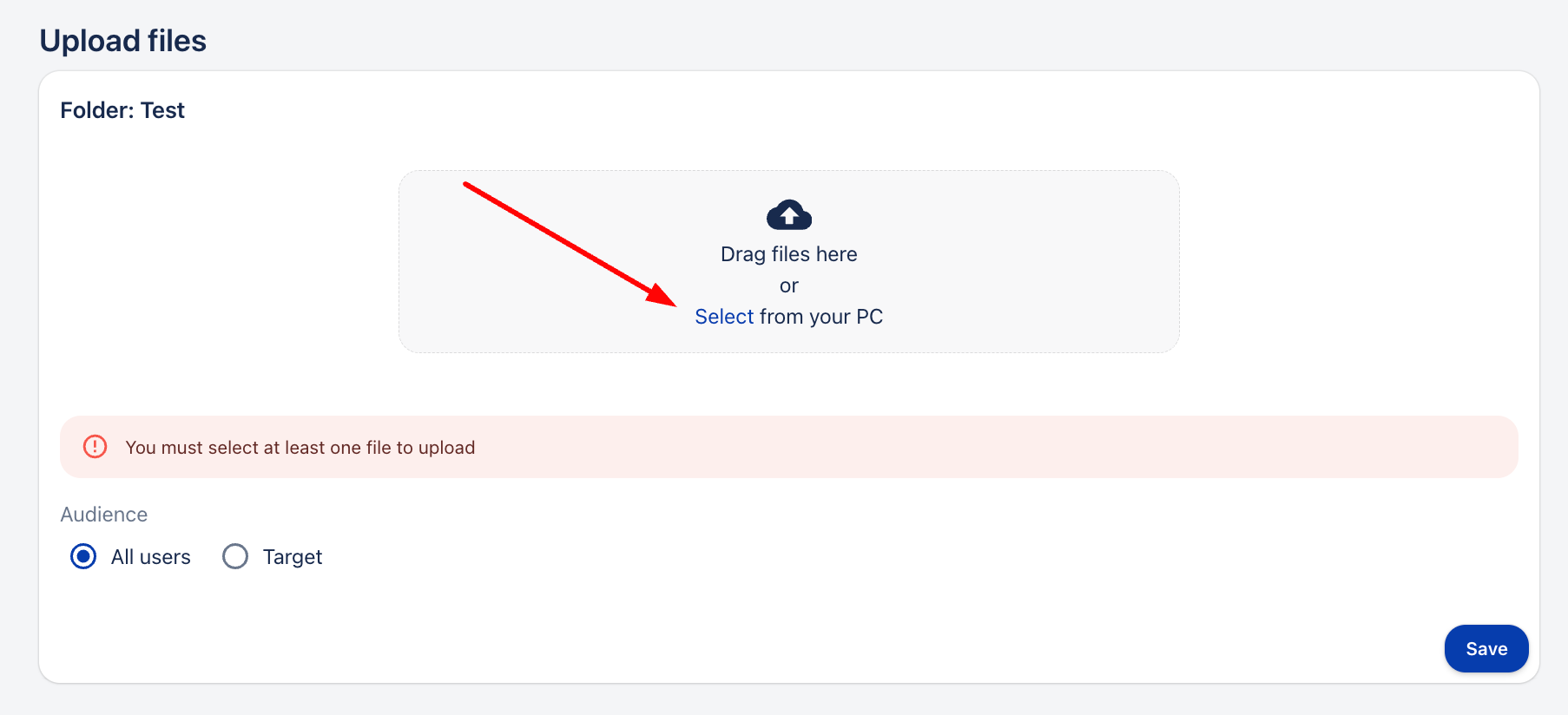The height and width of the screenshot is (715, 1568).
Task: Click the 'Upload files' page heading
Action: (123, 41)
